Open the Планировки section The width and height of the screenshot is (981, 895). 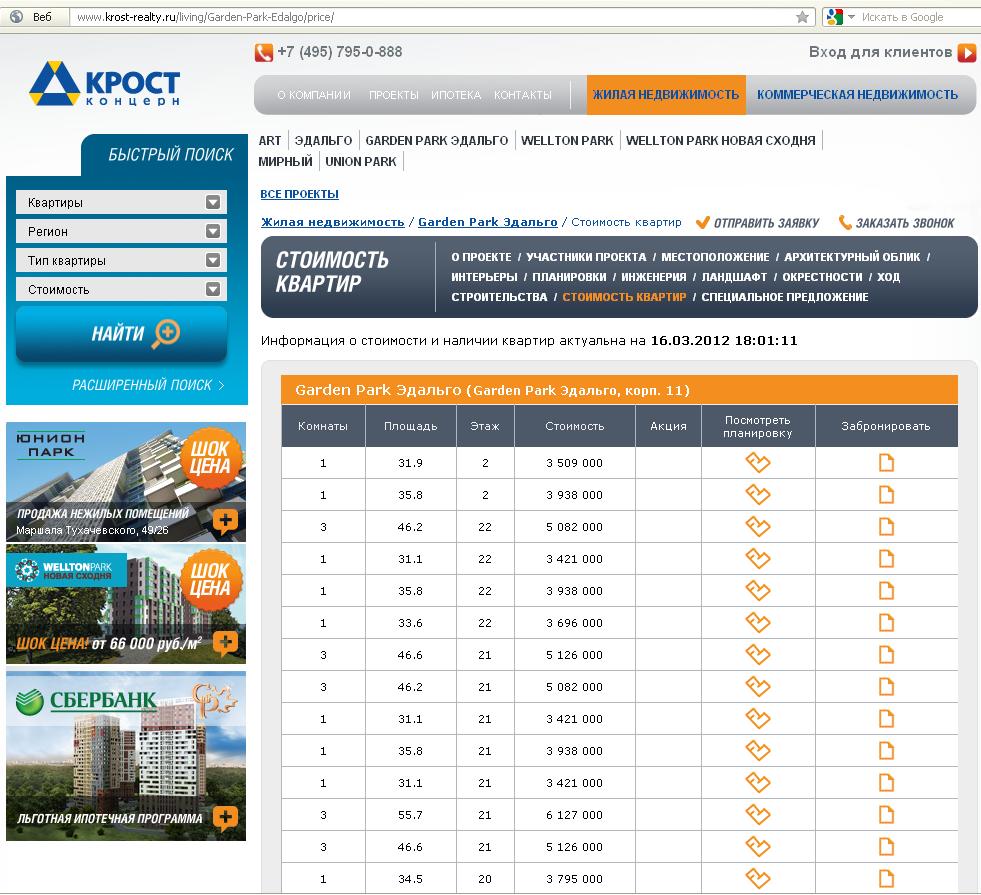point(569,277)
